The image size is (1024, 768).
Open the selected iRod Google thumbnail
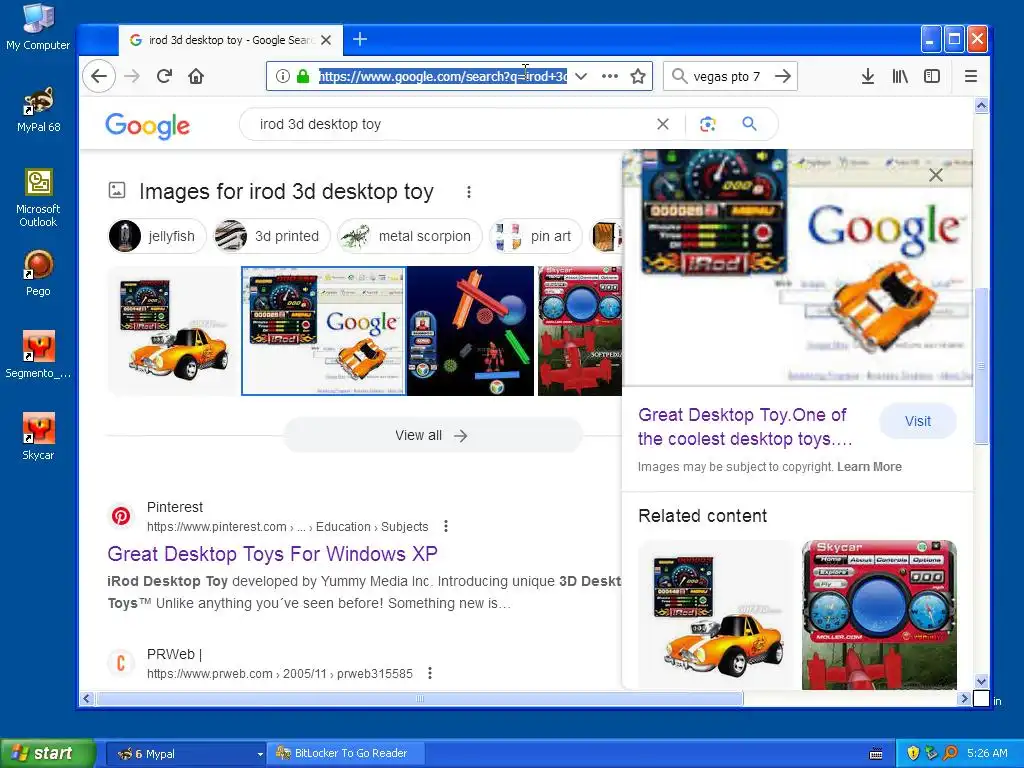point(323,330)
